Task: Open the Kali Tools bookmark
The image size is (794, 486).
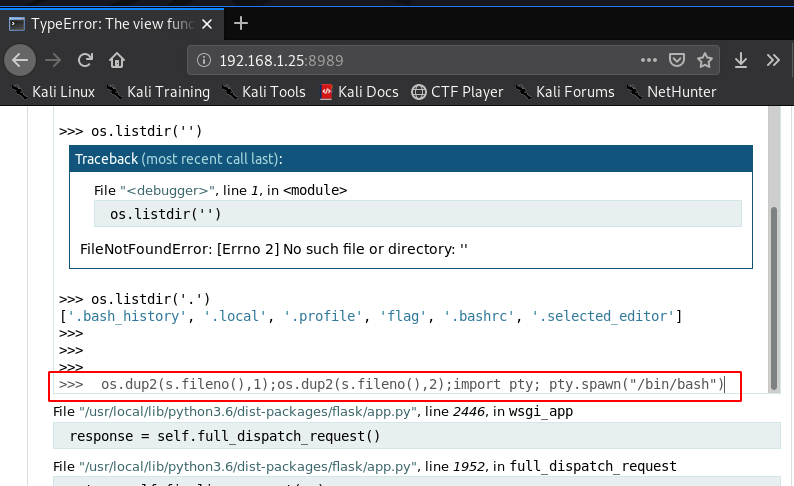Action: [264, 92]
